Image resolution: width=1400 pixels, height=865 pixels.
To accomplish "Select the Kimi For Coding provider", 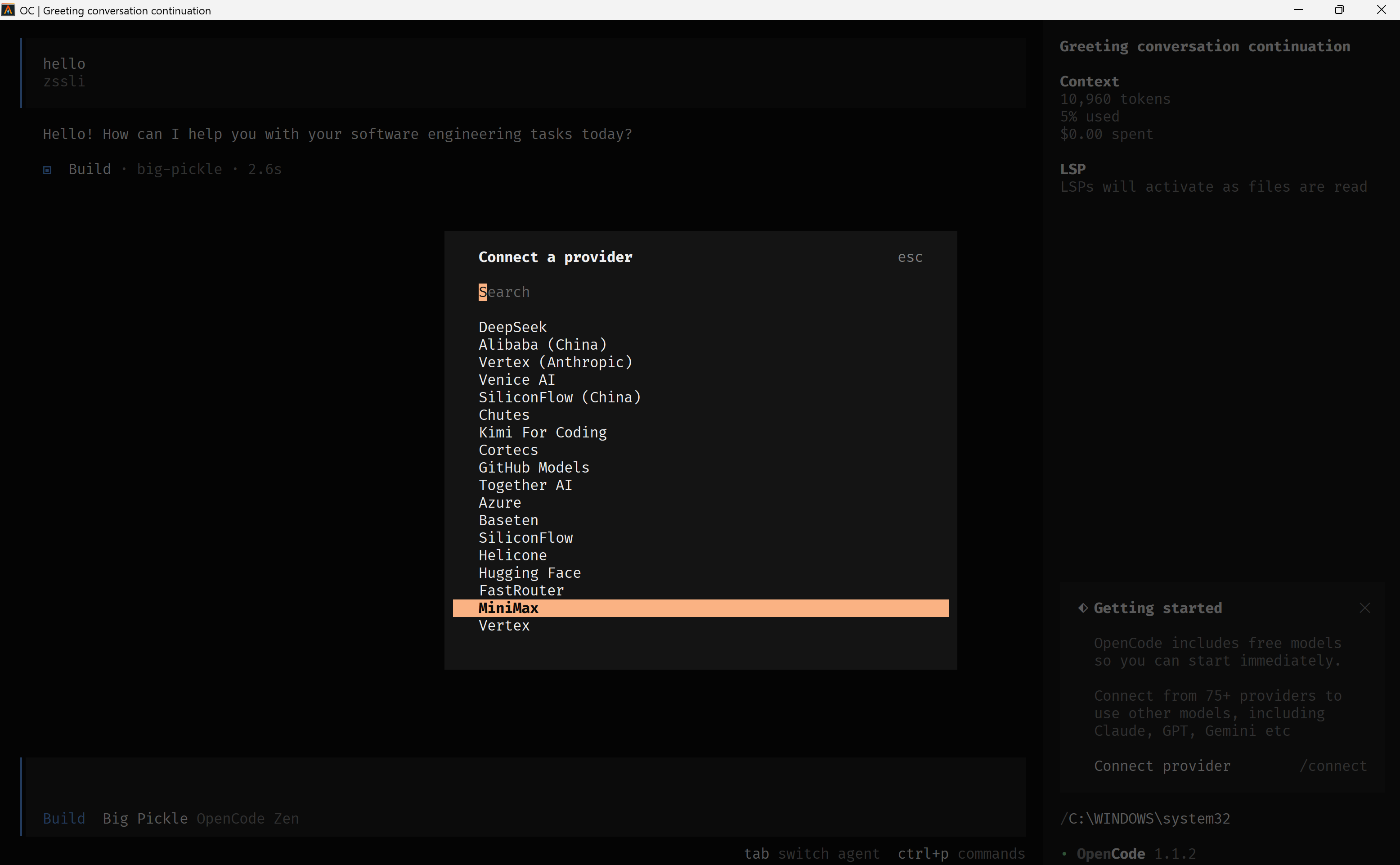I will pyautogui.click(x=542, y=432).
